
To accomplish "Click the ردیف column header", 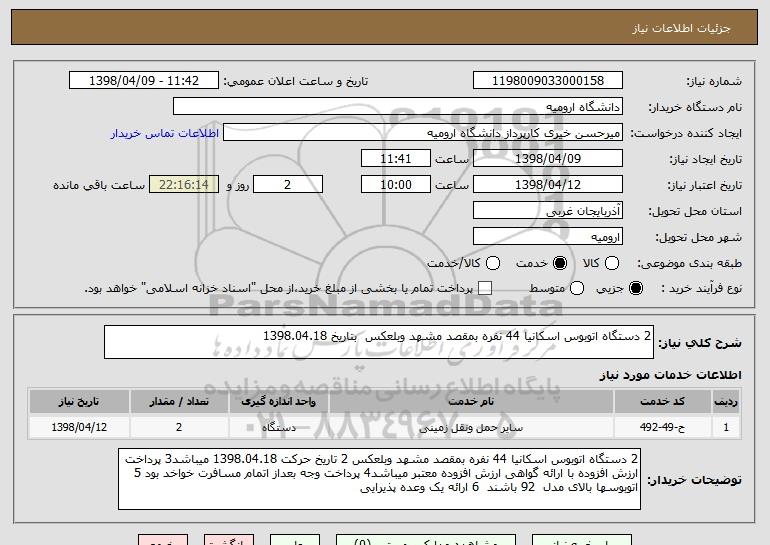I will [726, 402].
